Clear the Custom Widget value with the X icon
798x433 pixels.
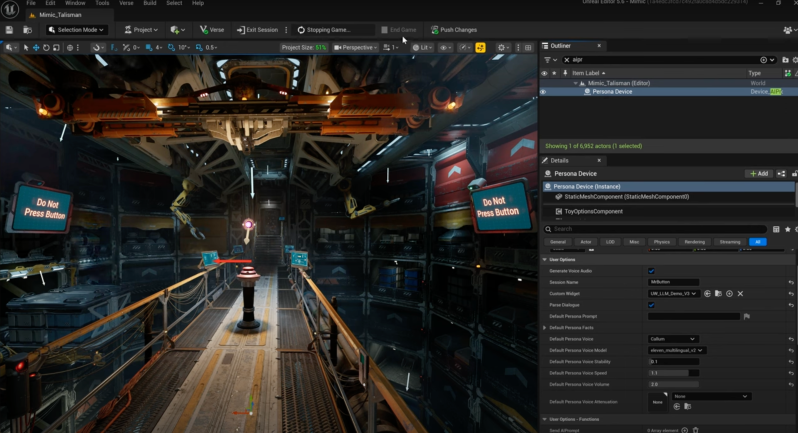pos(740,294)
